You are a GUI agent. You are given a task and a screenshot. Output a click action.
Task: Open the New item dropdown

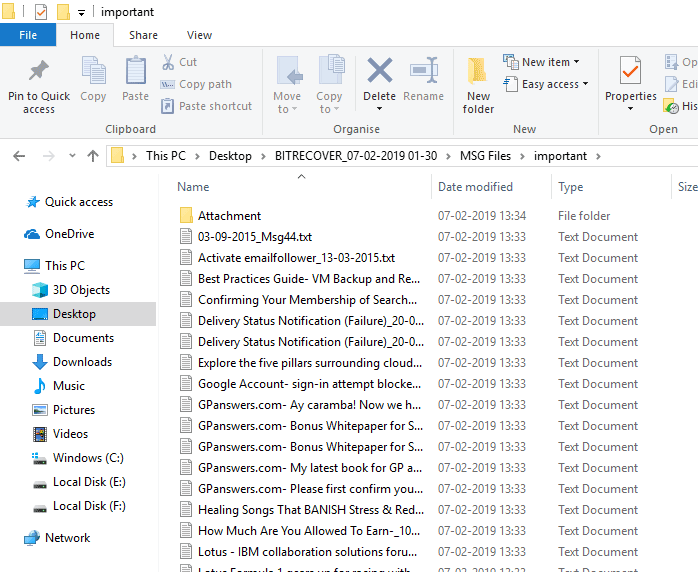541,62
